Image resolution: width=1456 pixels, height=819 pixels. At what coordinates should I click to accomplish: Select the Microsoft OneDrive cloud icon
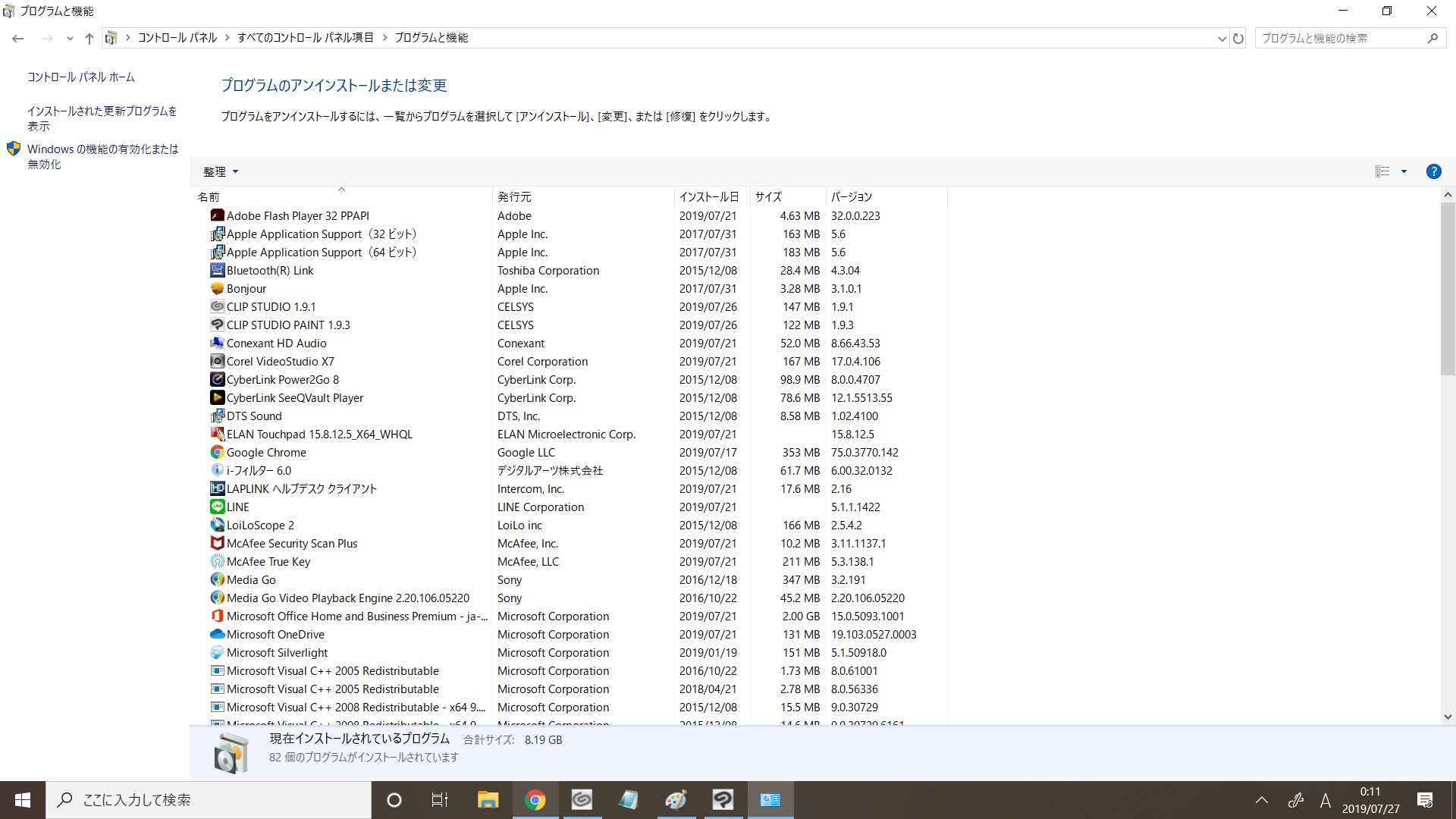[217, 634]
